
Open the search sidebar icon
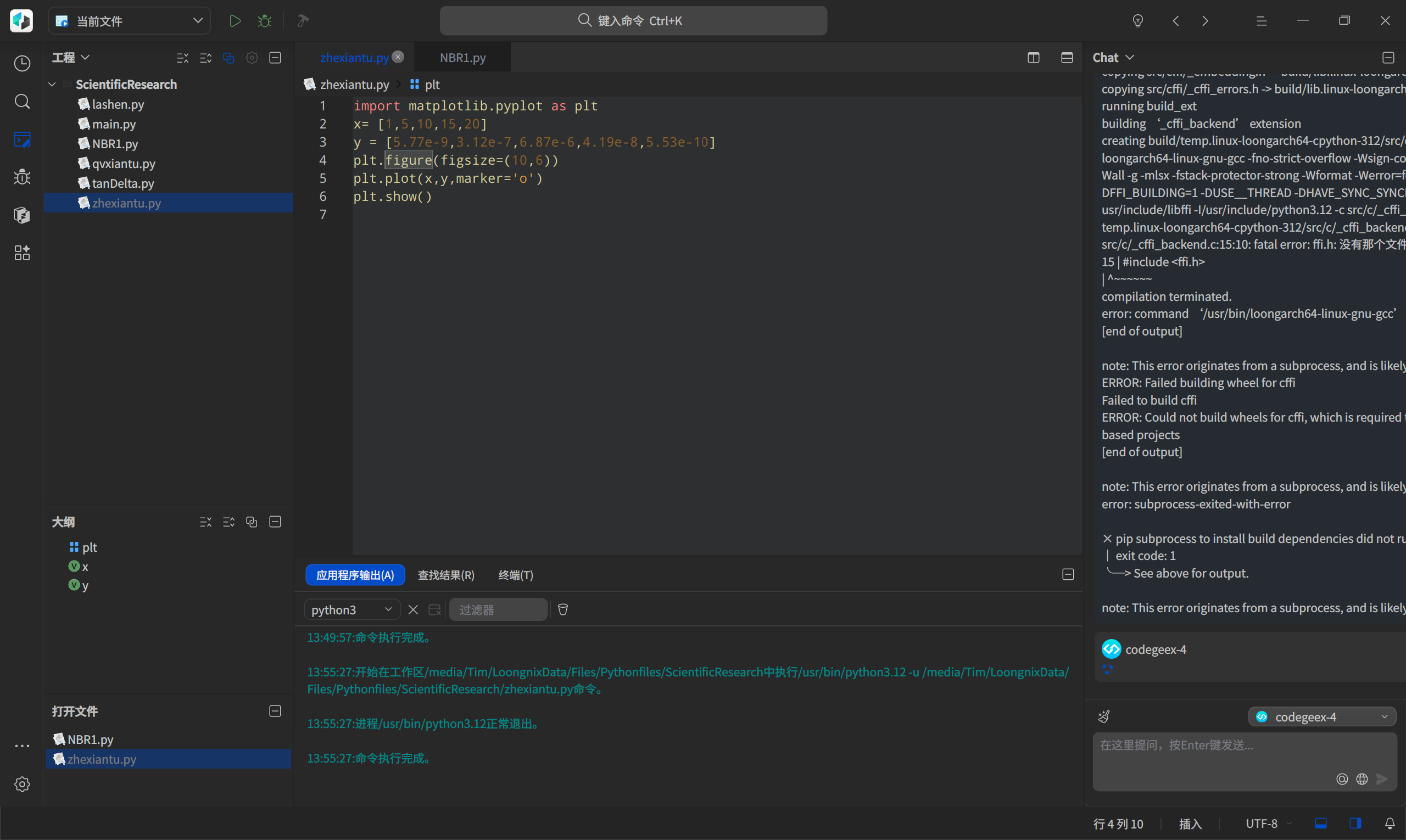point(22,102)
